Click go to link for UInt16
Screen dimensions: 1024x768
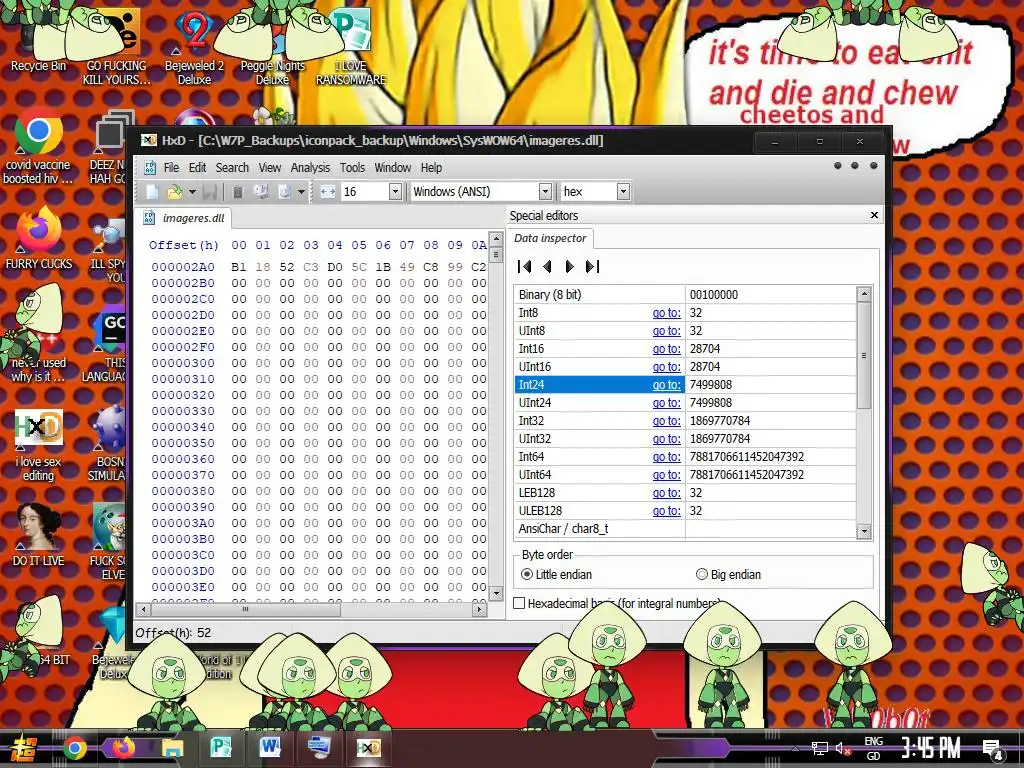666,367
